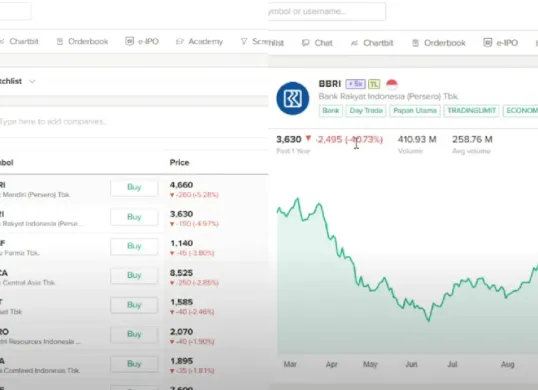The width and height of the screenshot is (538, 390).
Task: Click Buy for the 1,585 priced stock
Action: (x=134, y=305)
